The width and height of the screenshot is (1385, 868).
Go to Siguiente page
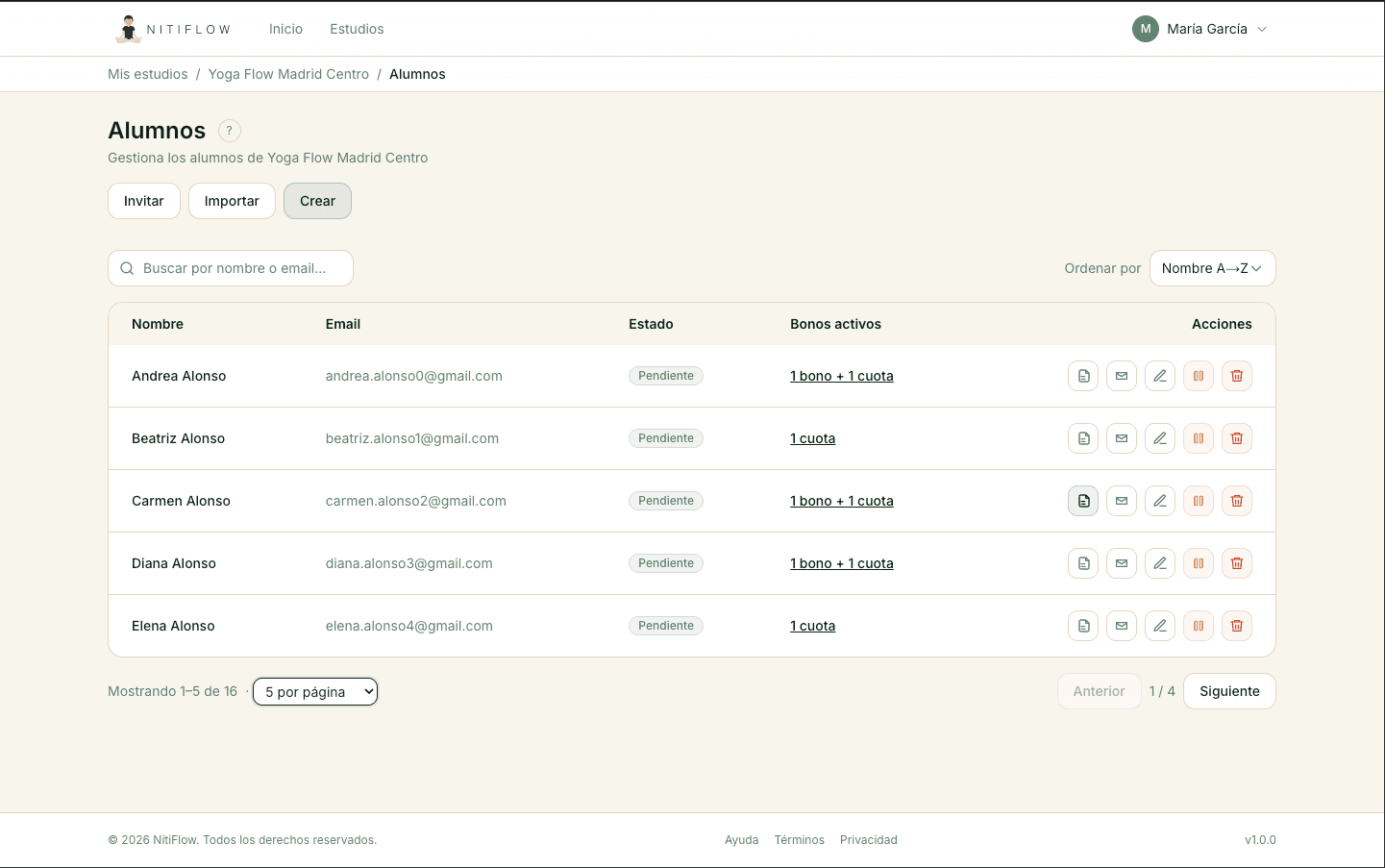tap(1229, 691)
